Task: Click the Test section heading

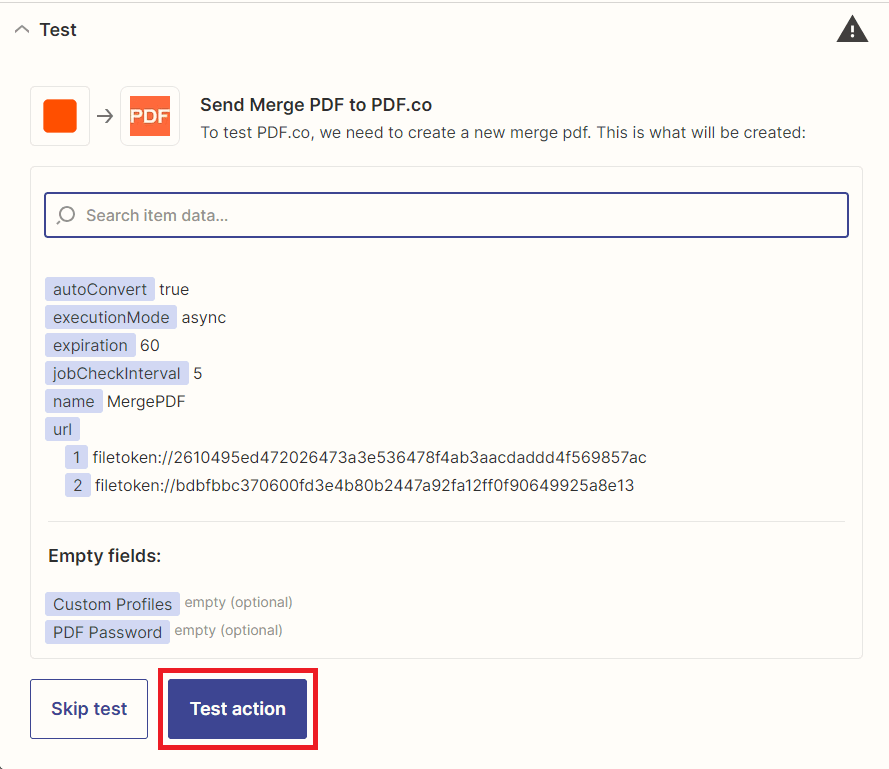Action: [58, 29]
